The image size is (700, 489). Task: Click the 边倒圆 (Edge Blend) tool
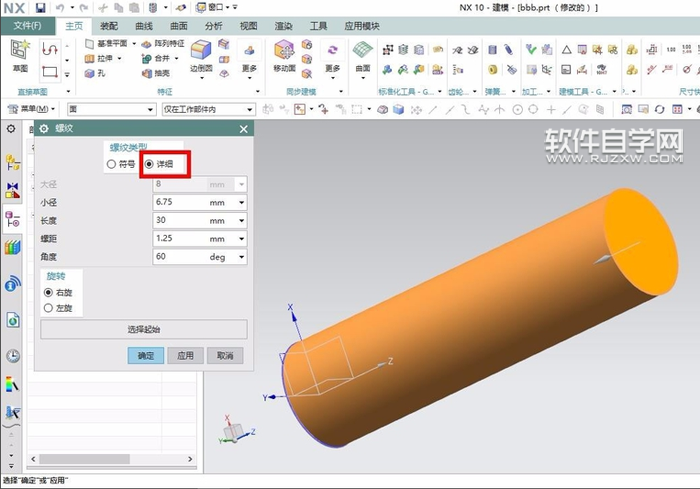pyautogui.click(x=201, y=55)
